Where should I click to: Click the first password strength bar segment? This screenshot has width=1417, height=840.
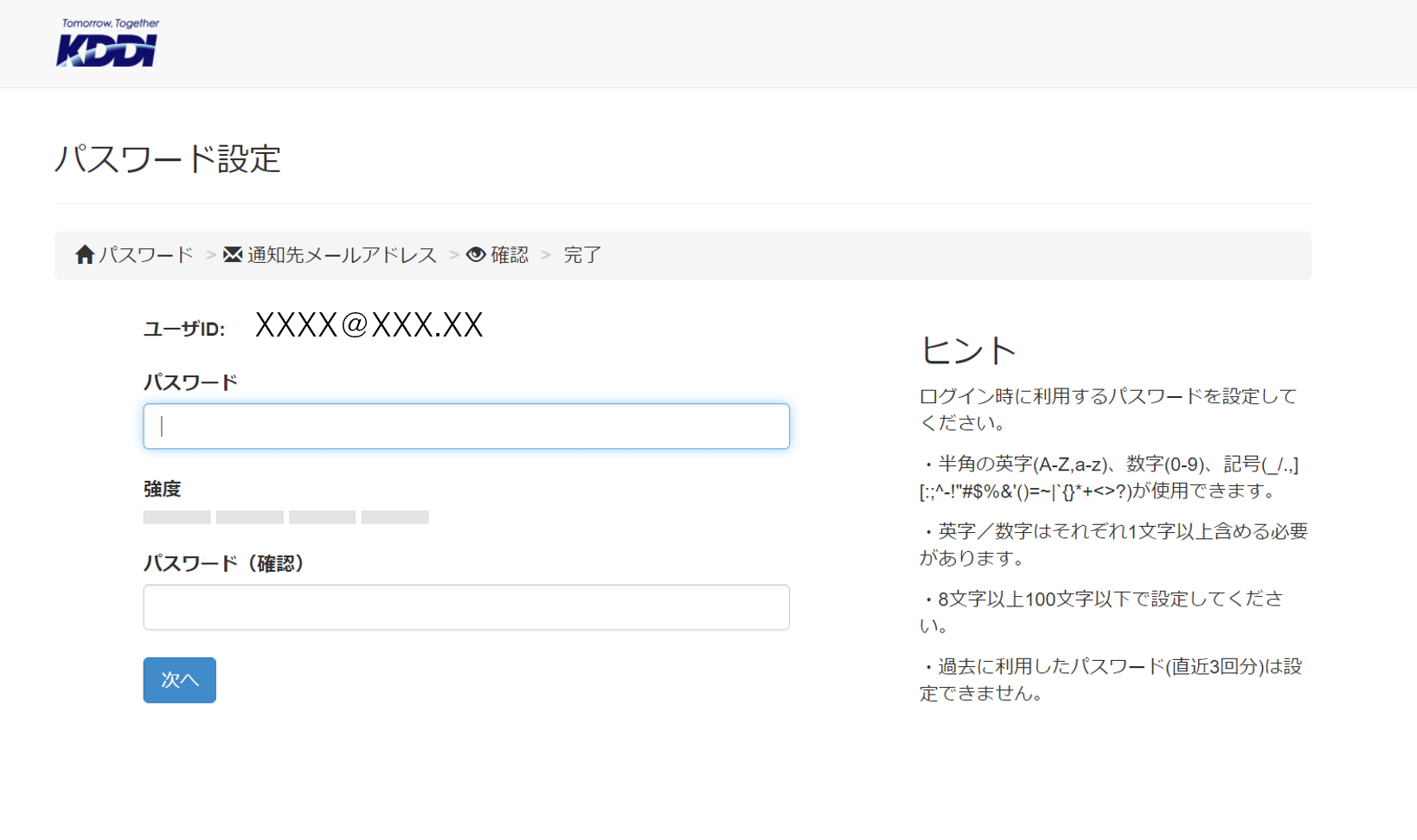click(x=176, y=517)
